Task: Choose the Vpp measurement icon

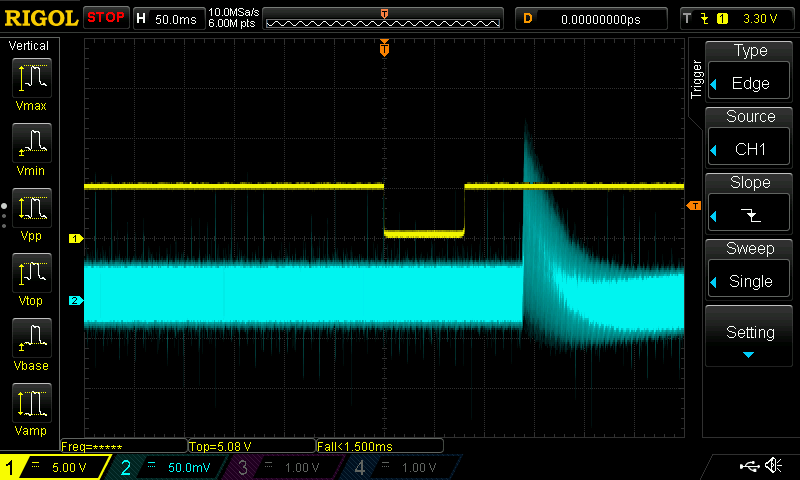Action: pyautogui.click(x=35, y=215)
